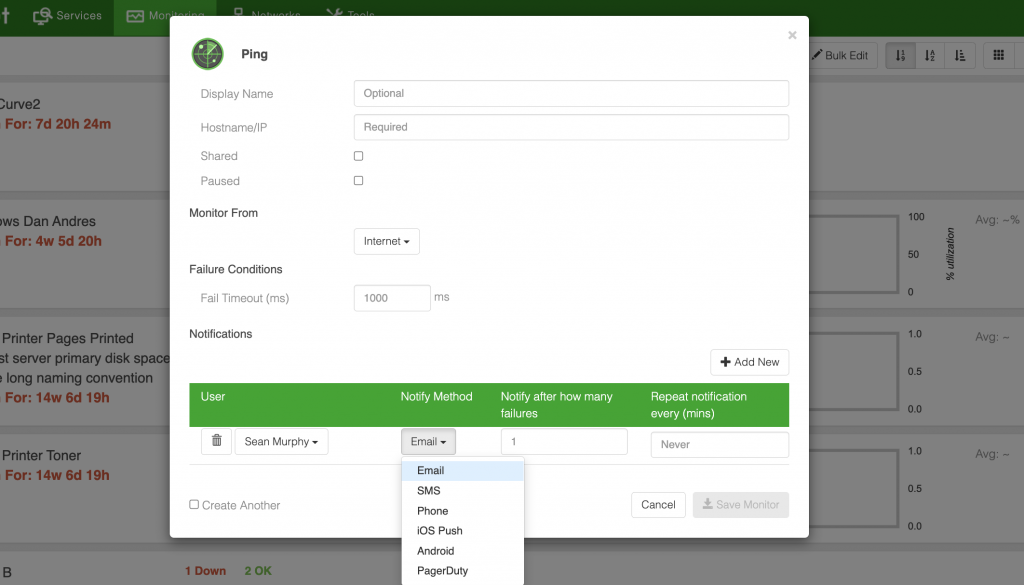Viewport: 1024px width, 585px height.
Task: Open the grid view icon
Action: 997,56
